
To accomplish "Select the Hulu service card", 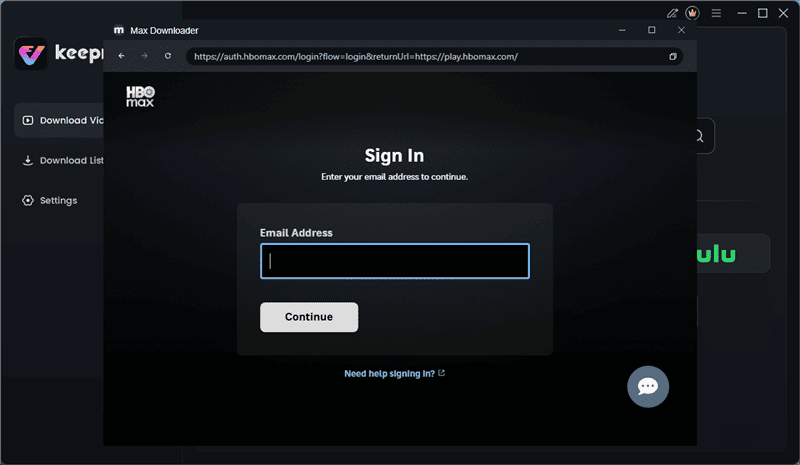I will click(x=734, y=254).
